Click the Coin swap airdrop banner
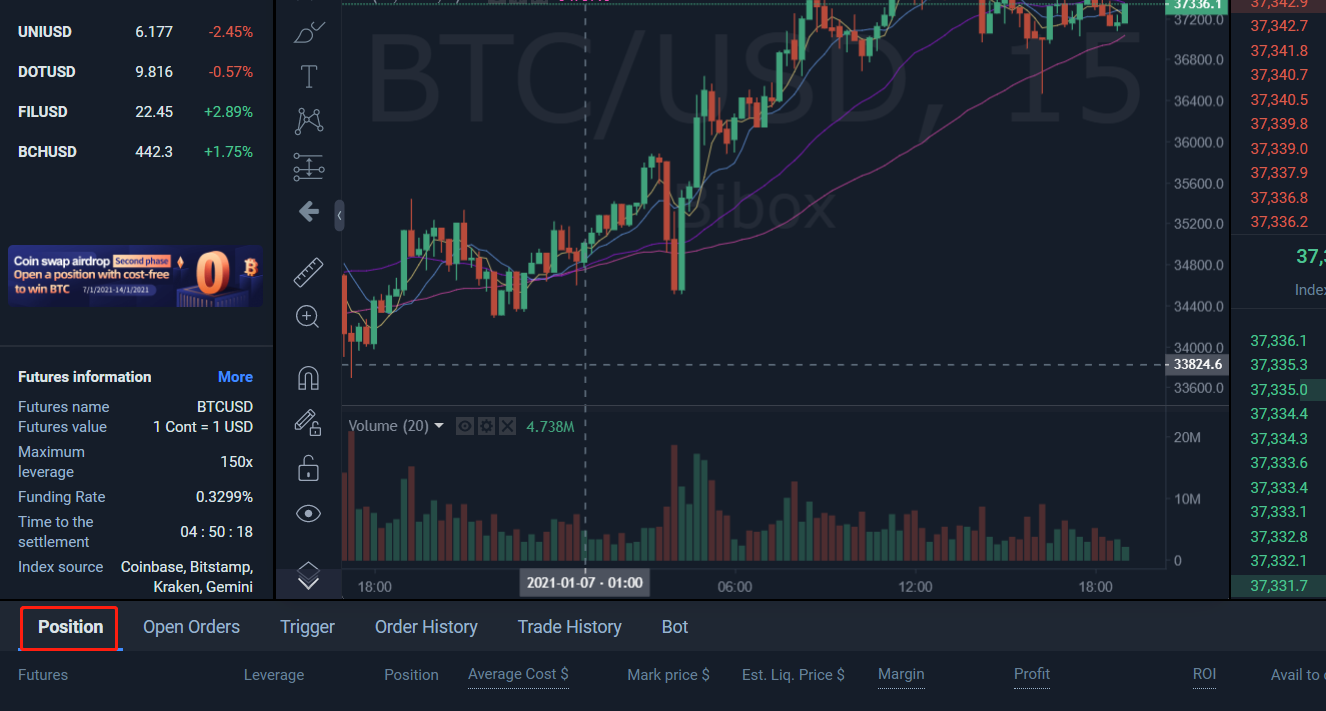 pos(136,276)
